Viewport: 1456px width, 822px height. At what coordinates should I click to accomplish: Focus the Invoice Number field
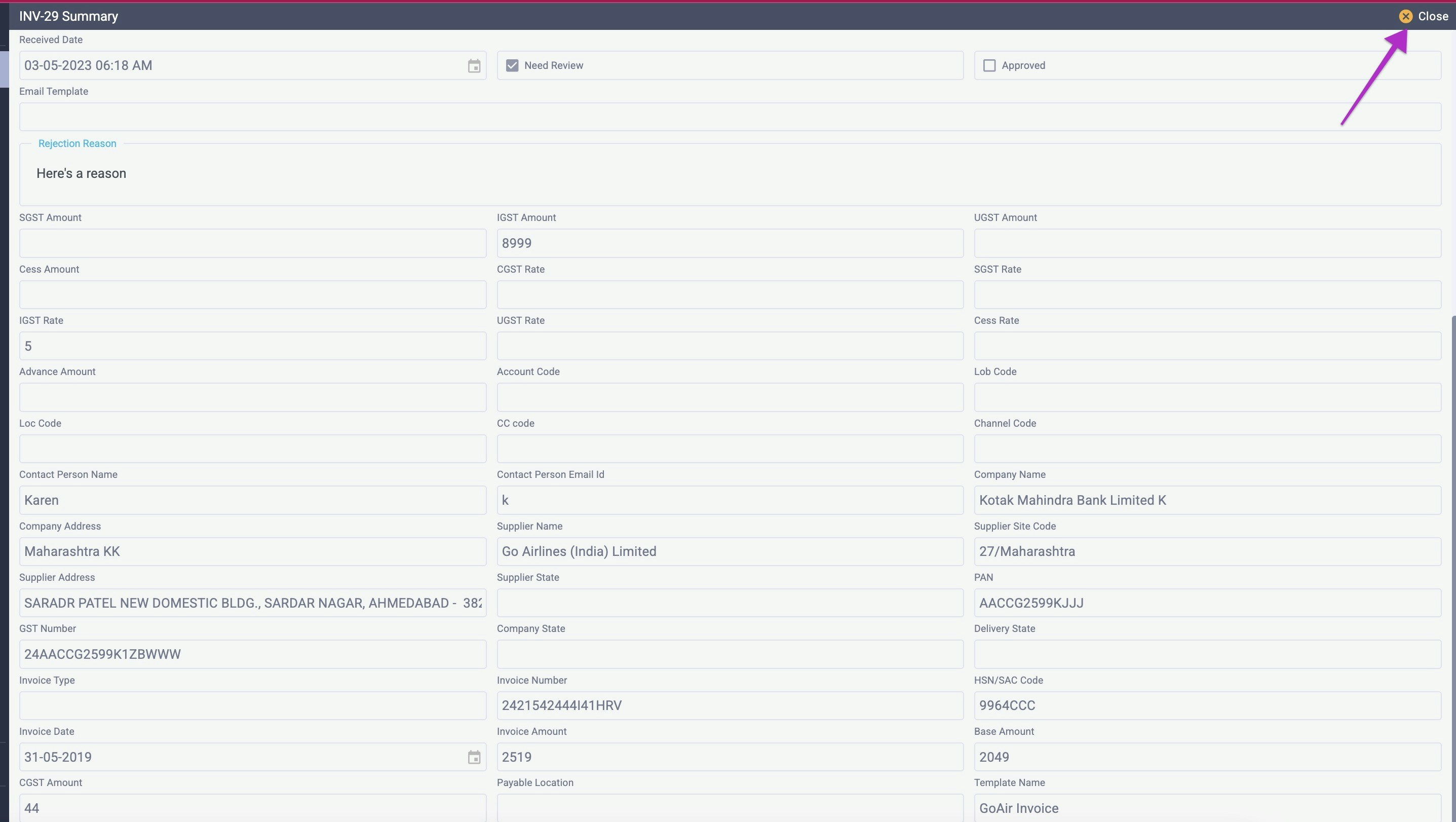729,705
